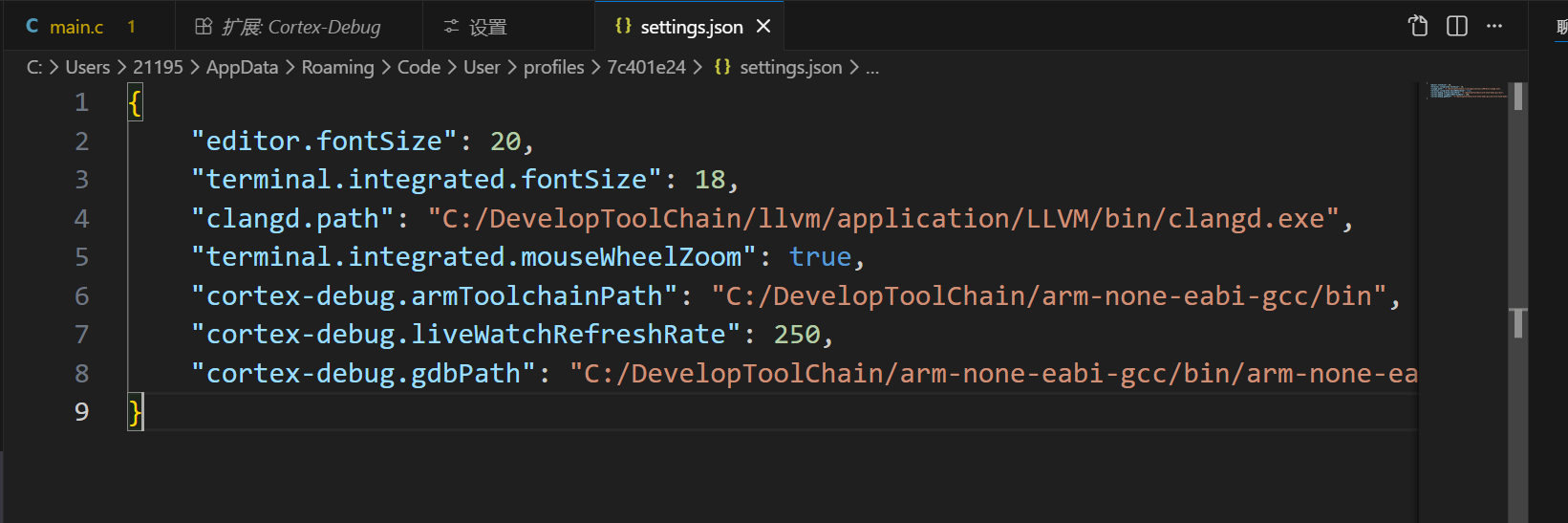
Task: Expand the Roaming breadcrumb segment
Action: coord(337,67)
